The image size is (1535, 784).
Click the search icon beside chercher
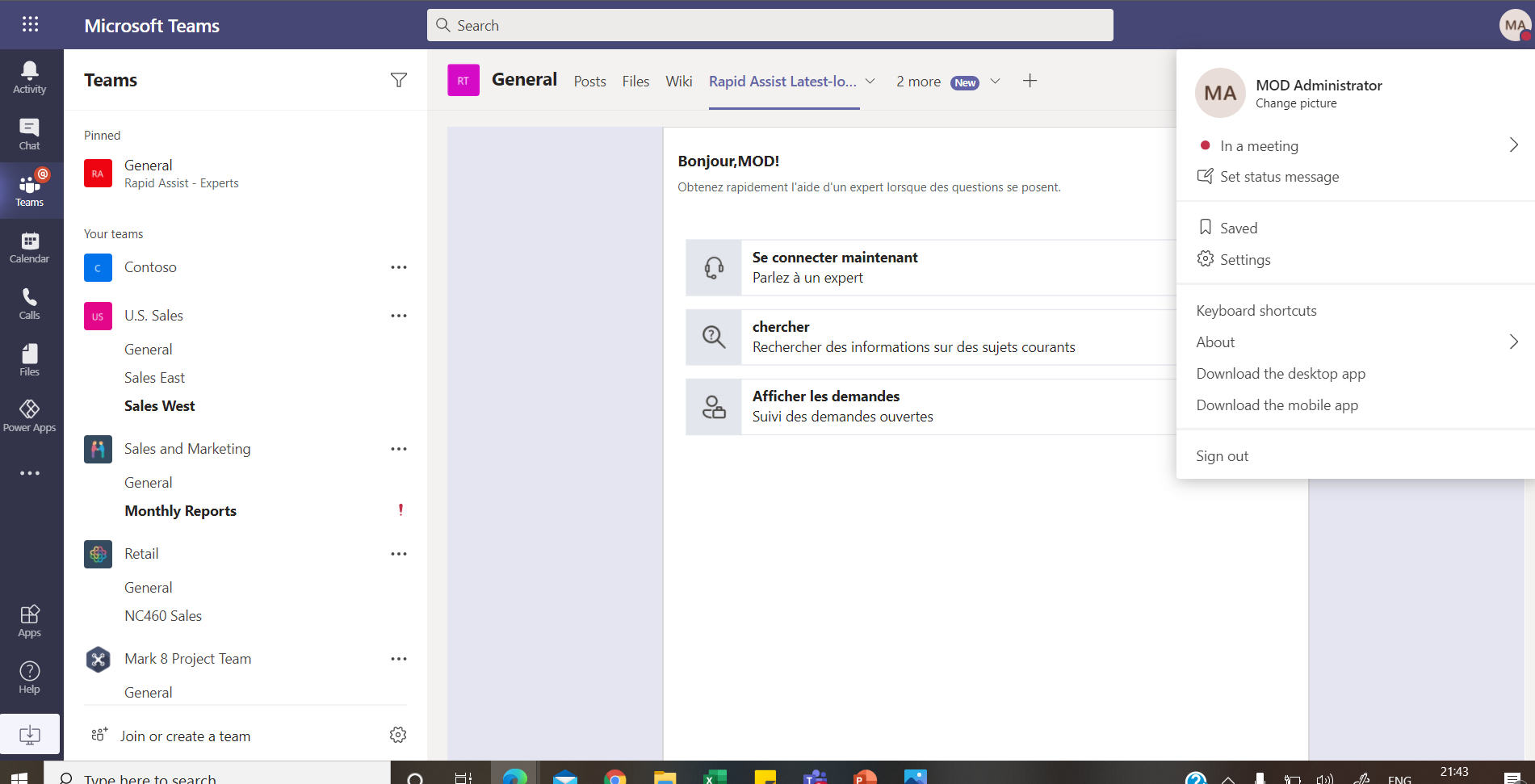click(714, 337)
